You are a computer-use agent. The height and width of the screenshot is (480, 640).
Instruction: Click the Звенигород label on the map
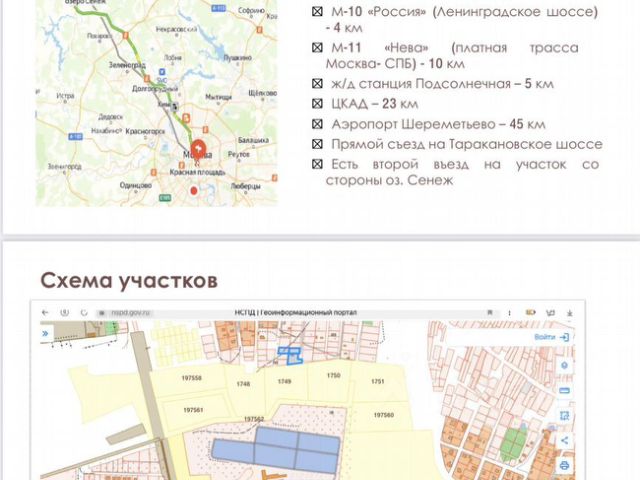[64, 167]
